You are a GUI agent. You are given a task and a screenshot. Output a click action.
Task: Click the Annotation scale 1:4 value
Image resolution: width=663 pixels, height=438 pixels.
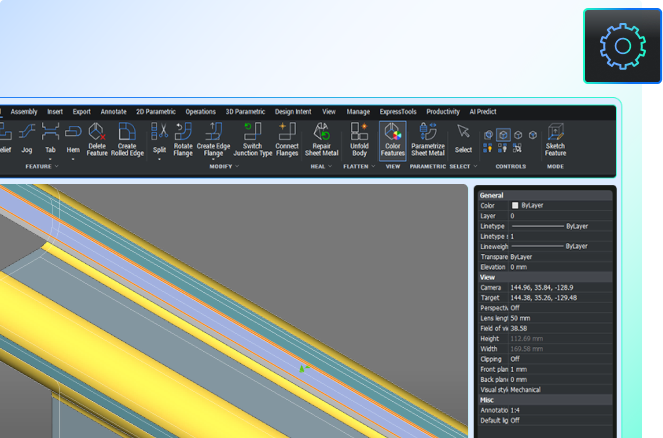560,410
